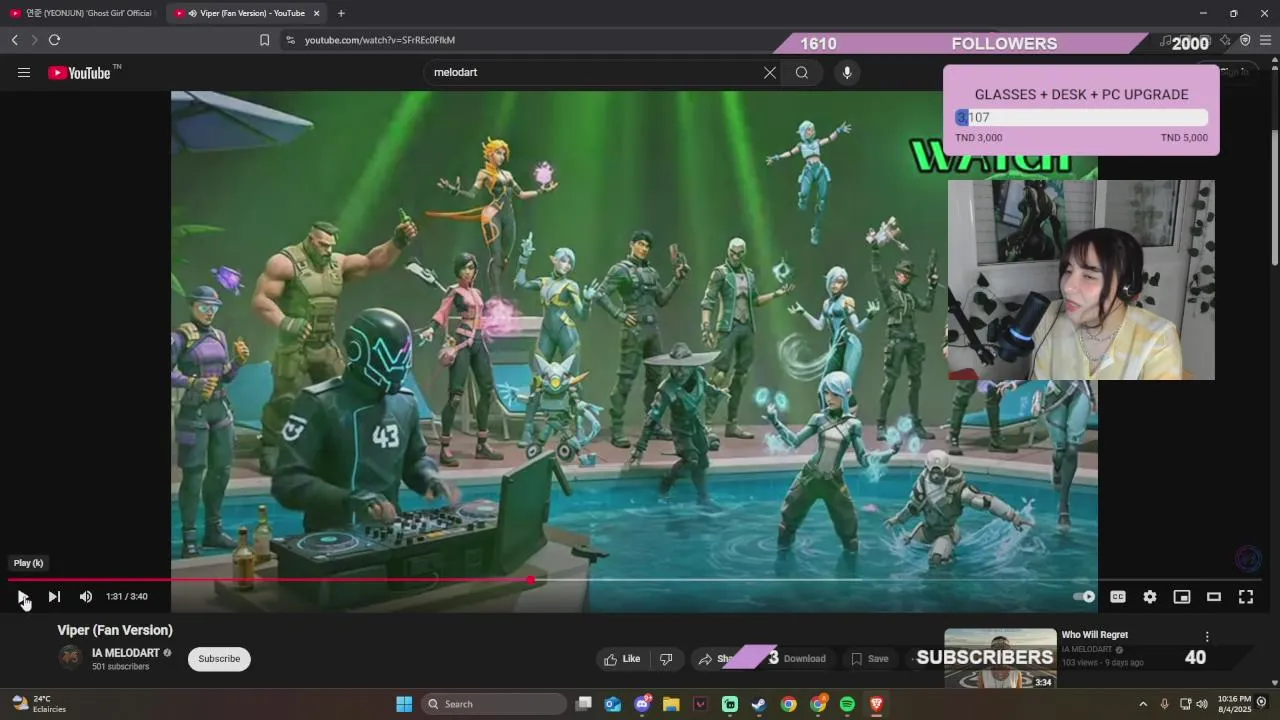
Task: Open the Brave shields icon
Action: pyautogui.click(x=1245, y=40)
